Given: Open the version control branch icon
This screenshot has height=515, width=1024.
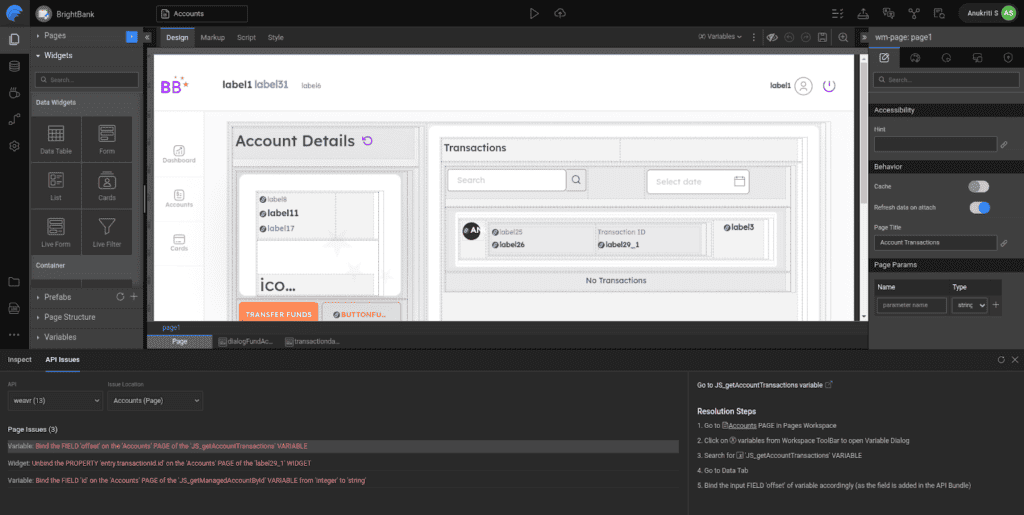Looking at the screenshot, I should tap(914, 13).
